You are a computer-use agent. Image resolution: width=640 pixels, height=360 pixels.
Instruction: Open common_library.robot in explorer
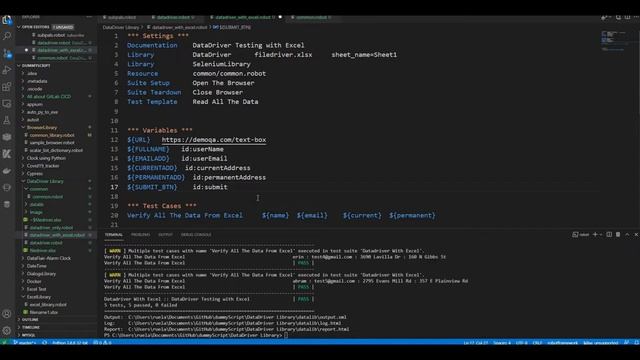point(52,135)
